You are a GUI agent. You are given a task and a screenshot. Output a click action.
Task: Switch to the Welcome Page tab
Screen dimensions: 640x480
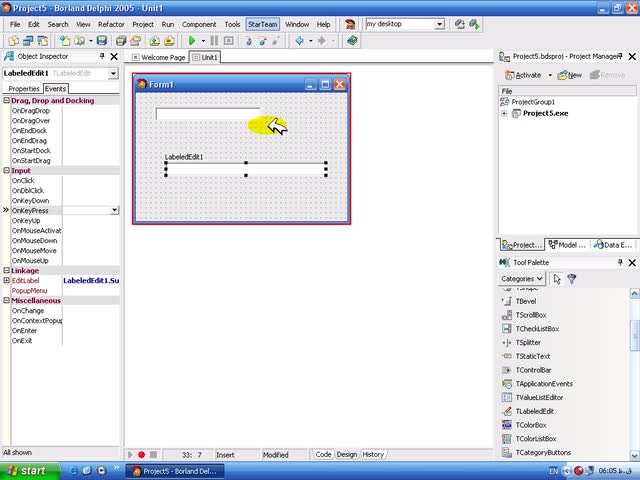click(159, 58)
